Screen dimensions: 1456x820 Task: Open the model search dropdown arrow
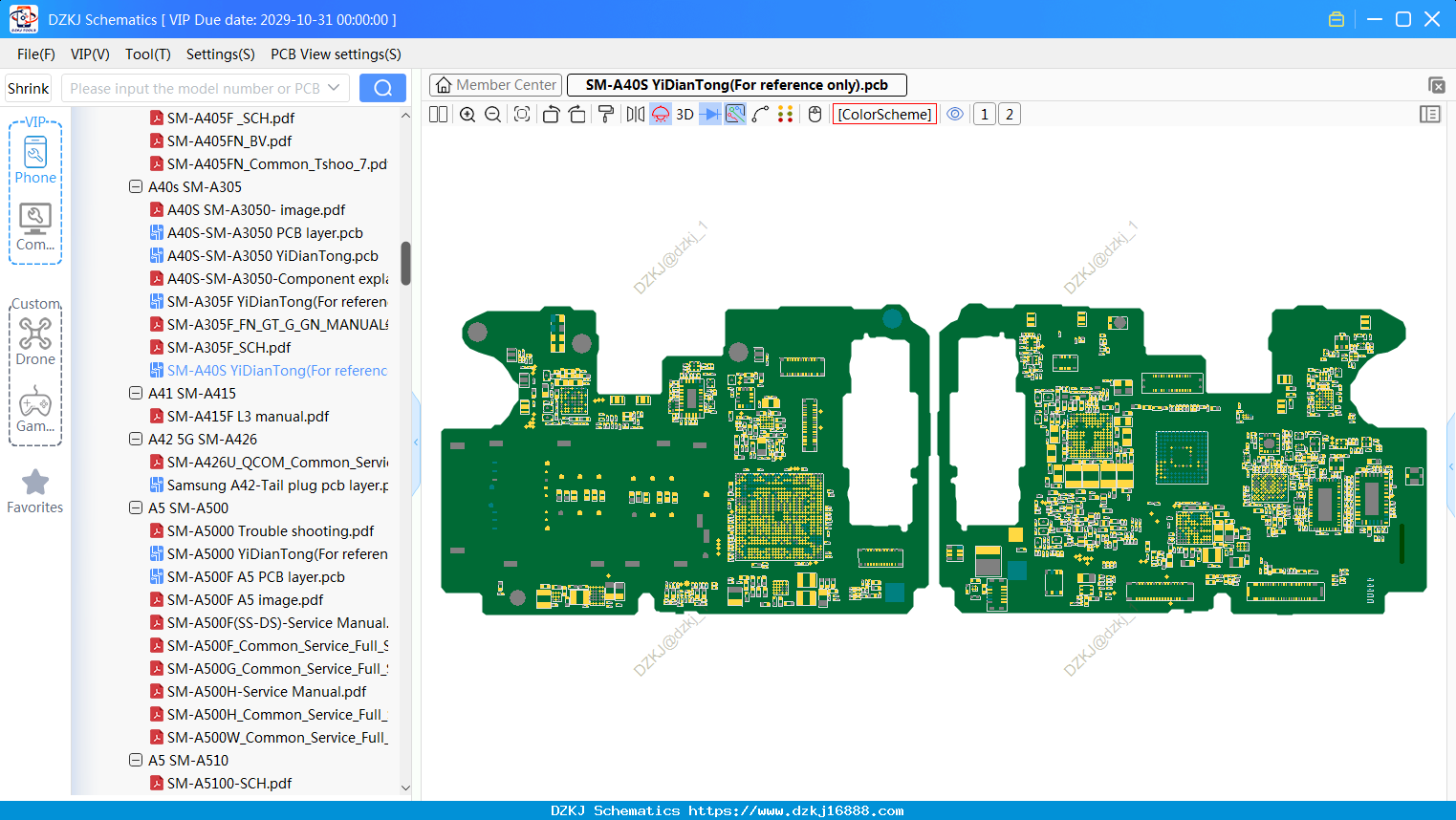point(334,88)
